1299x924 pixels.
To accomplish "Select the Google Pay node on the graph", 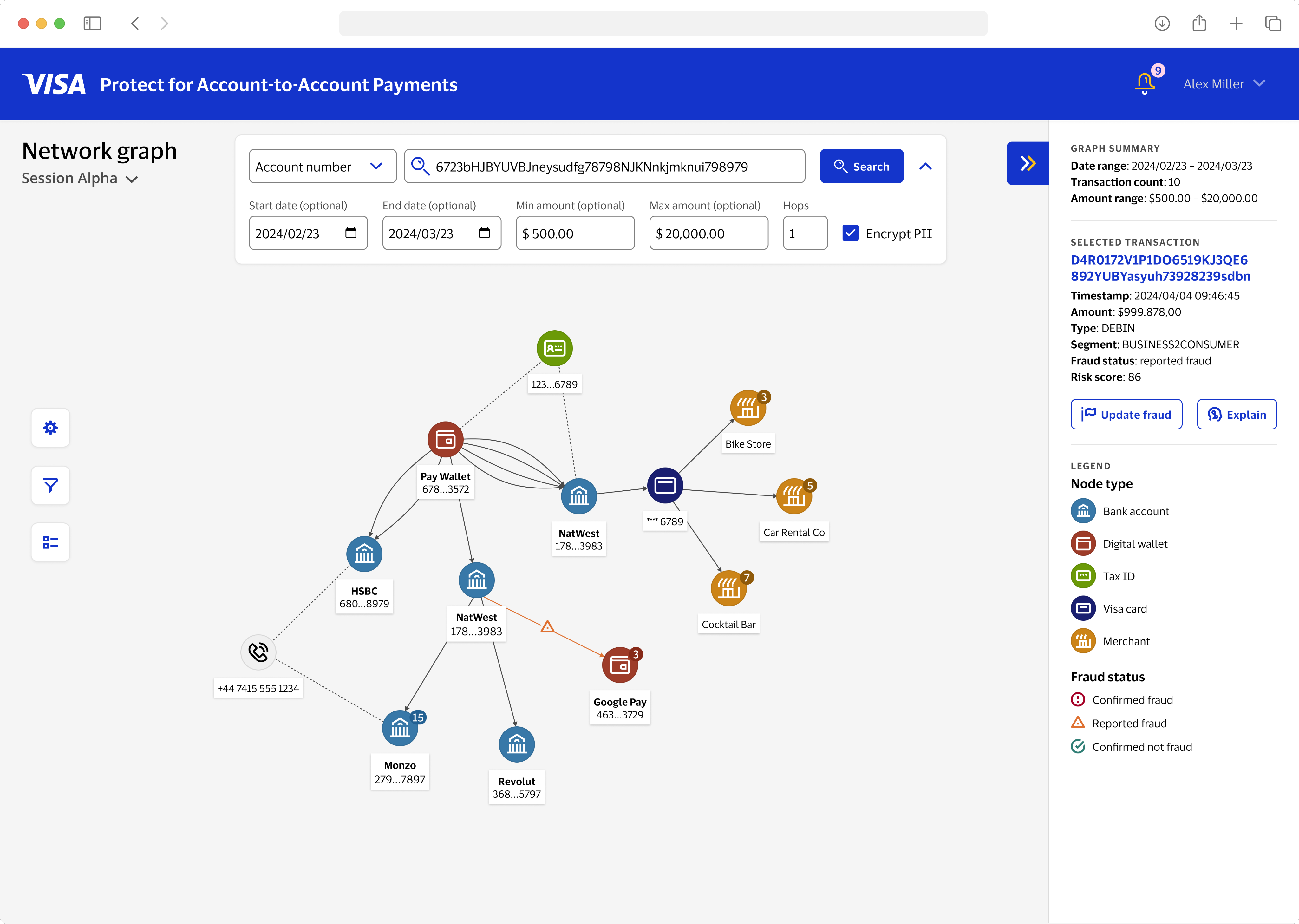I will point(619,663).
